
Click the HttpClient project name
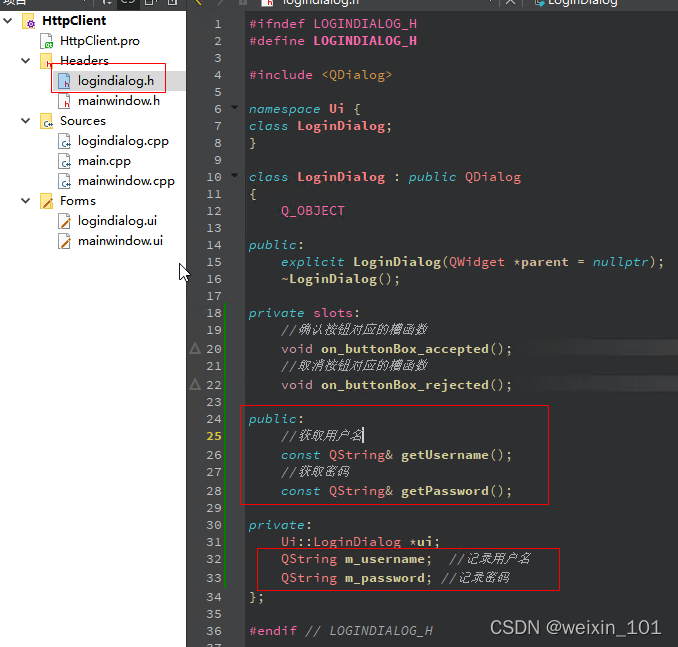74,20
